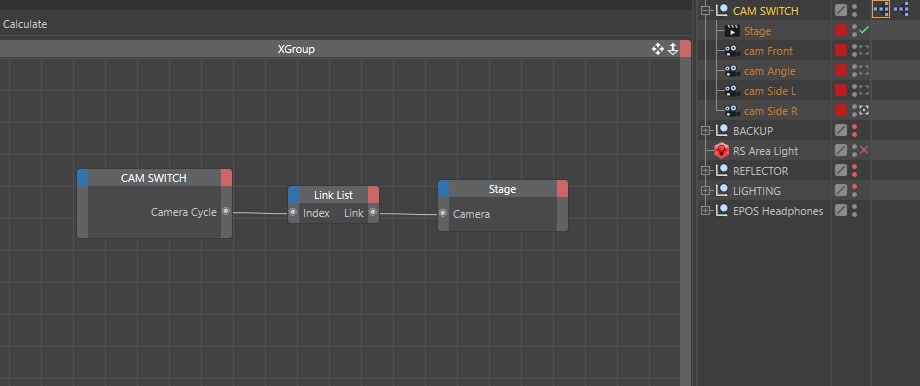Viewport: 920px width, 386px height.
Task: Click the Camera Cycle output port
Action: (226, 212)
